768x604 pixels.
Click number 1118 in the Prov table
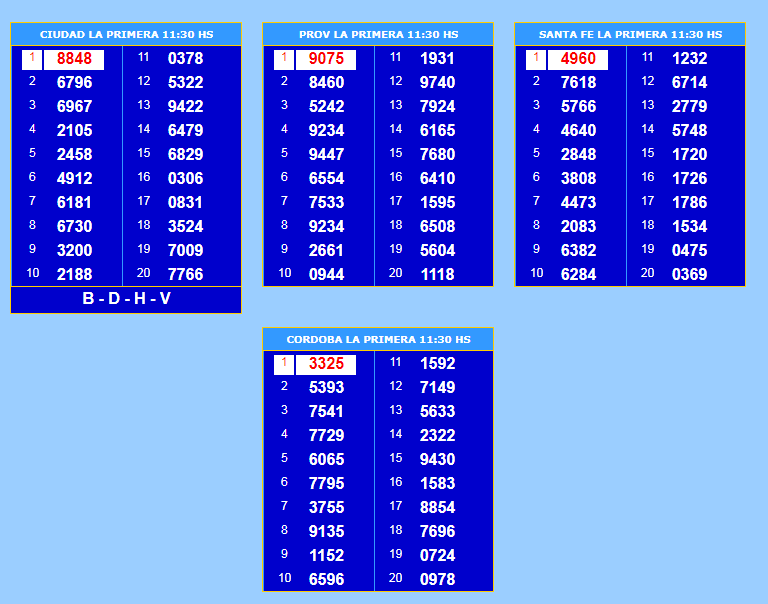[437, 274]
